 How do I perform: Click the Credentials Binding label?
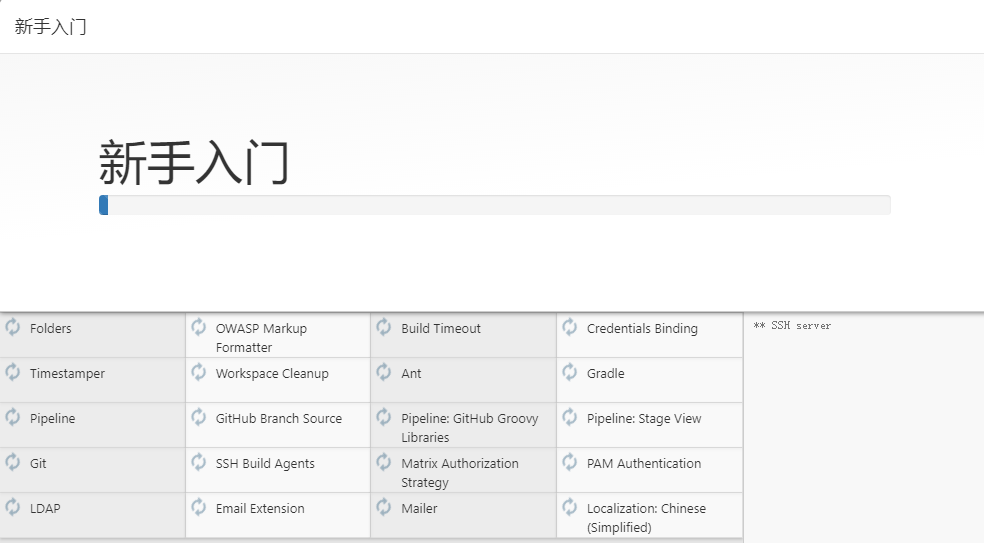click(x=642, y=328)
